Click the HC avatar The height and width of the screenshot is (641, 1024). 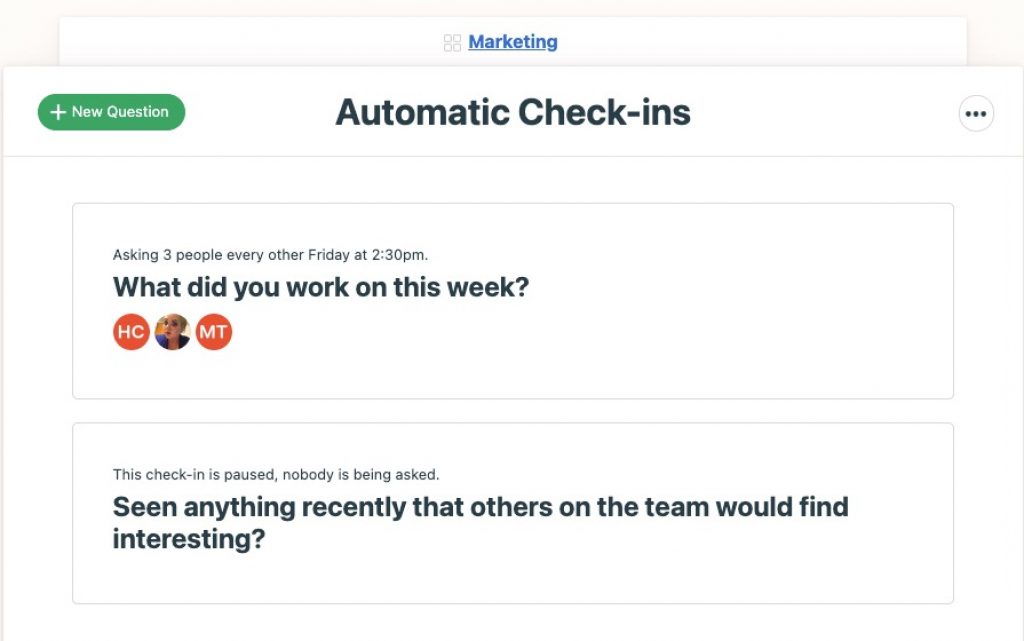coord(131,332)
